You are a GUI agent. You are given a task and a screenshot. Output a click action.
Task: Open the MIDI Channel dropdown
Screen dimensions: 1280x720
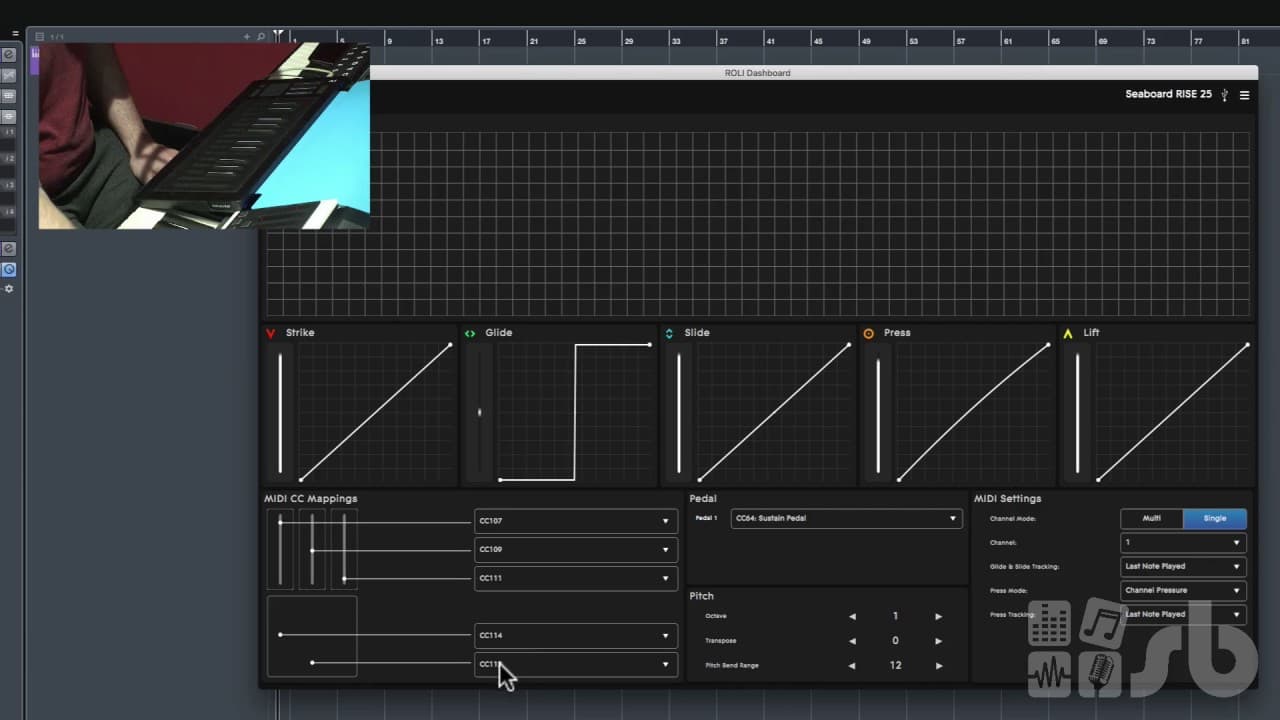click(x=1184, y=542)
